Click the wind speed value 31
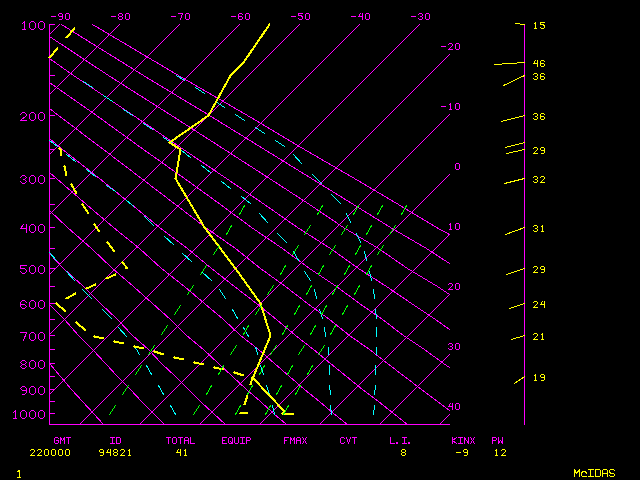This screenshot has height=480, width=640. 538,229
